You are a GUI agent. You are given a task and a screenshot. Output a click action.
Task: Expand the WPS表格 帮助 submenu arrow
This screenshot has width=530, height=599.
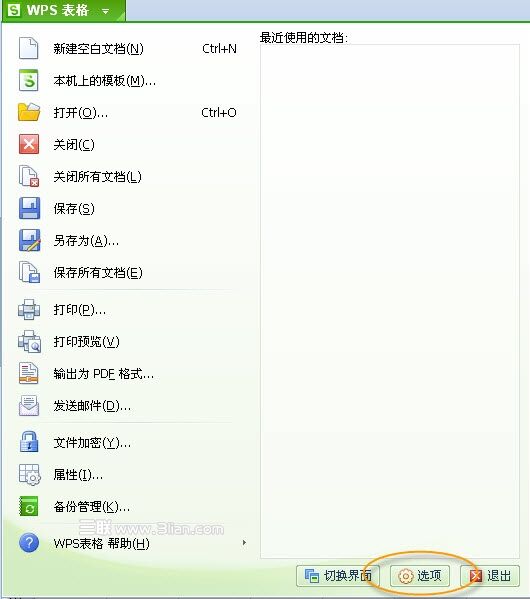(x=244, y=542)
